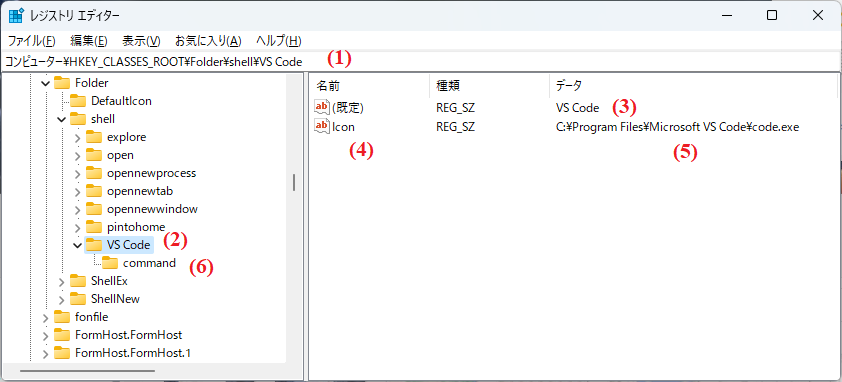
Task: Select the (既定) value name
Action: tap(348, 108)
